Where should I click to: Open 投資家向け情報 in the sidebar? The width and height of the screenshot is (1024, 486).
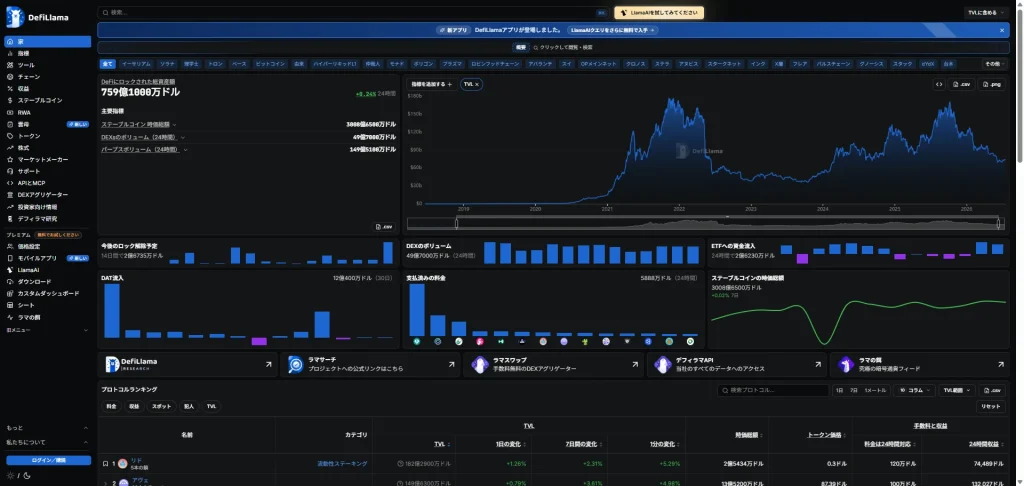click(x=48, y=206)
